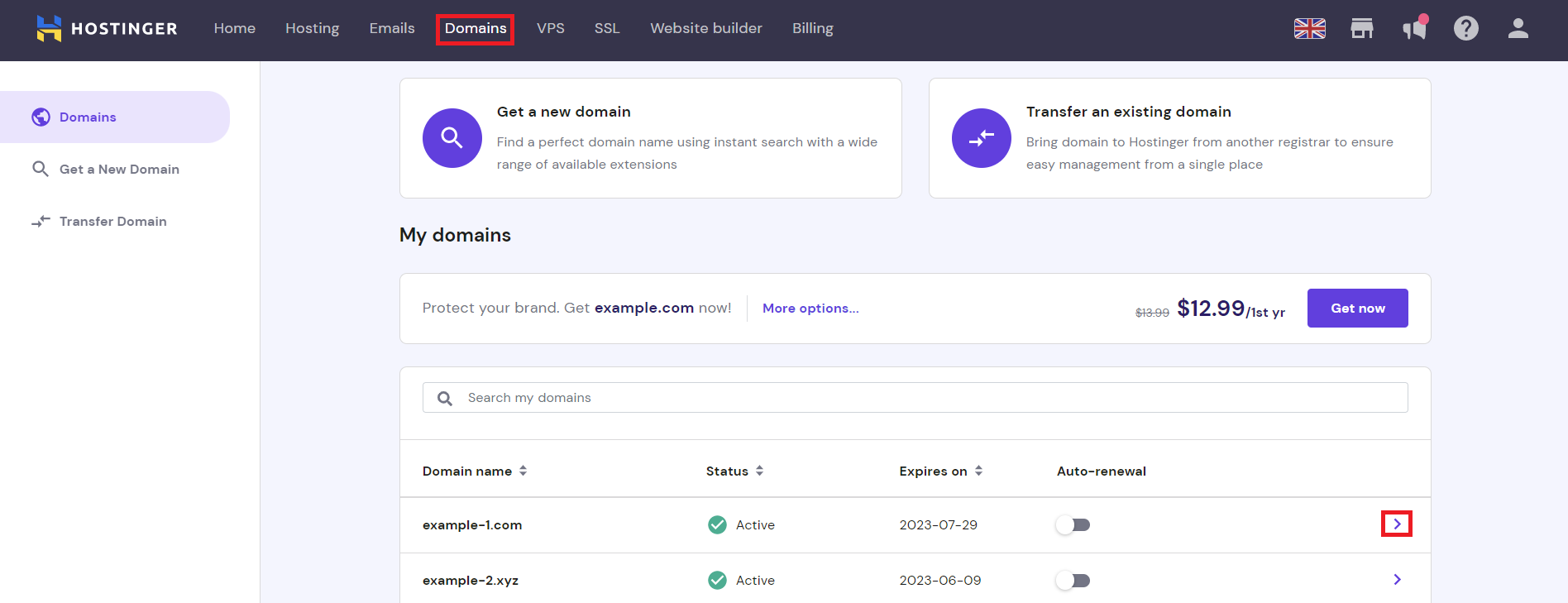Open announcements megaphone icon

[1415, 28]
